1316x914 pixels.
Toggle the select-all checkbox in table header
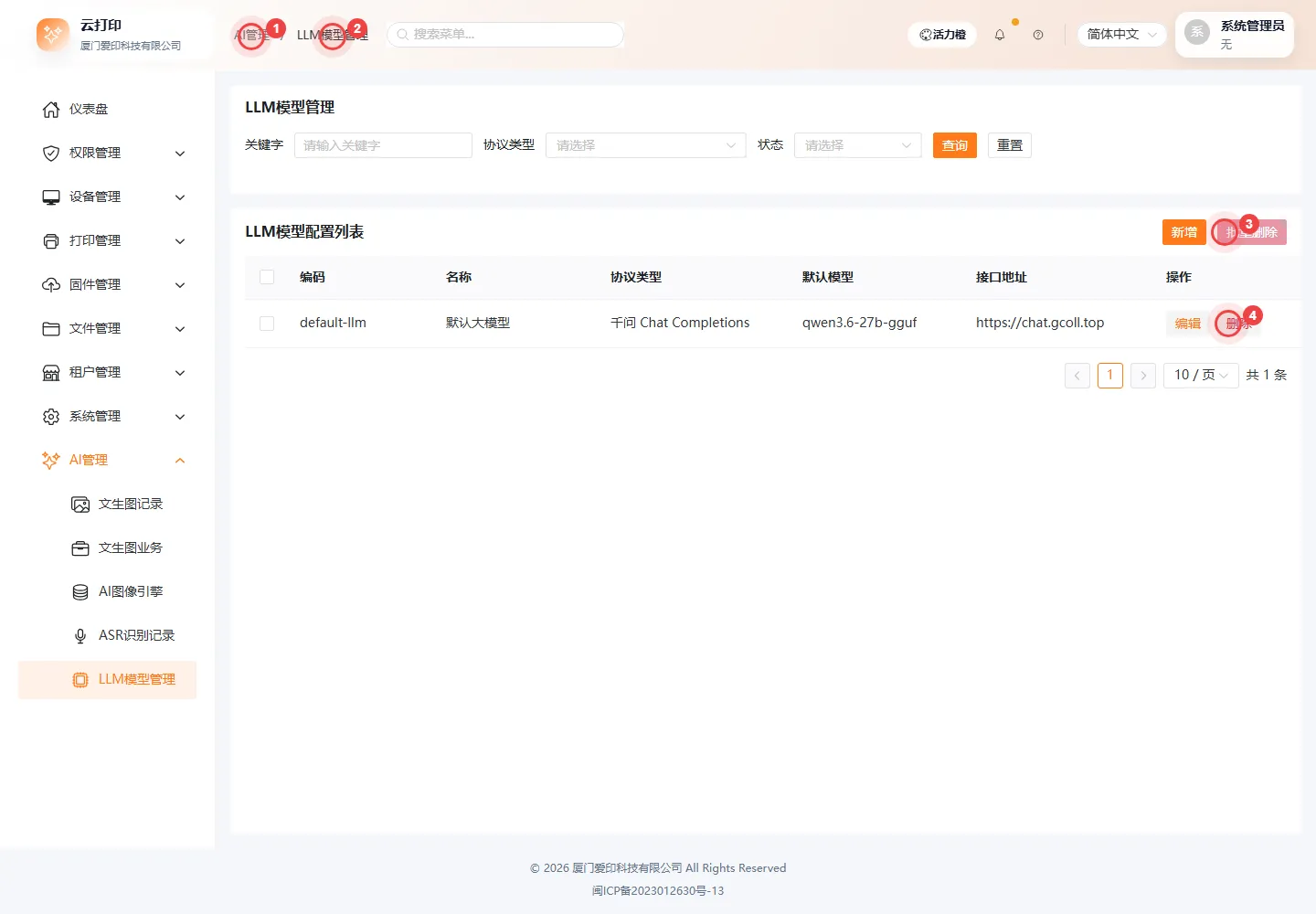pos(267,277)
